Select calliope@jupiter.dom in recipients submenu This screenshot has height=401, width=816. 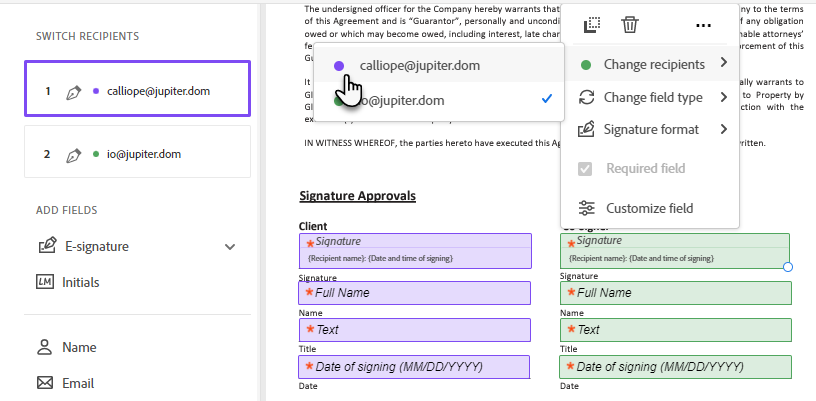(x=439, y=66)
